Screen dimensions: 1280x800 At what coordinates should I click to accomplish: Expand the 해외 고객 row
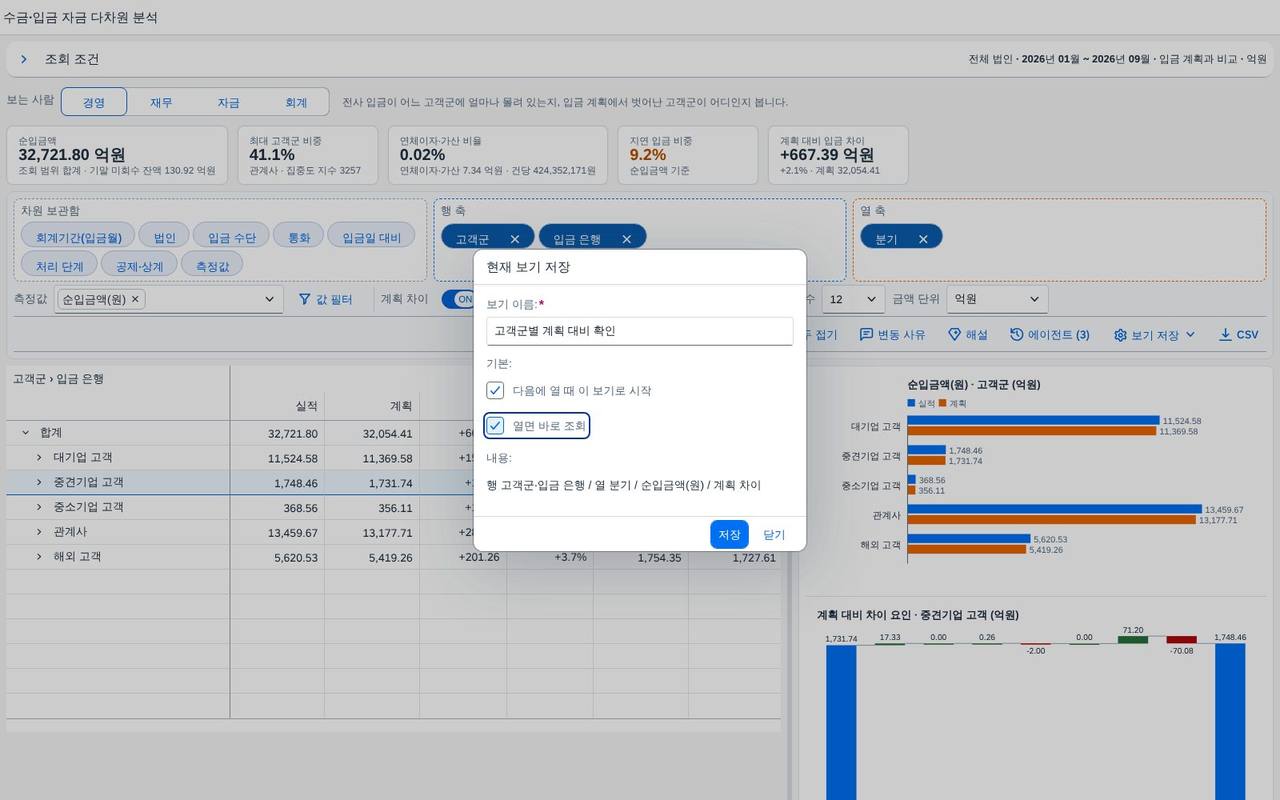coord(39,556)
